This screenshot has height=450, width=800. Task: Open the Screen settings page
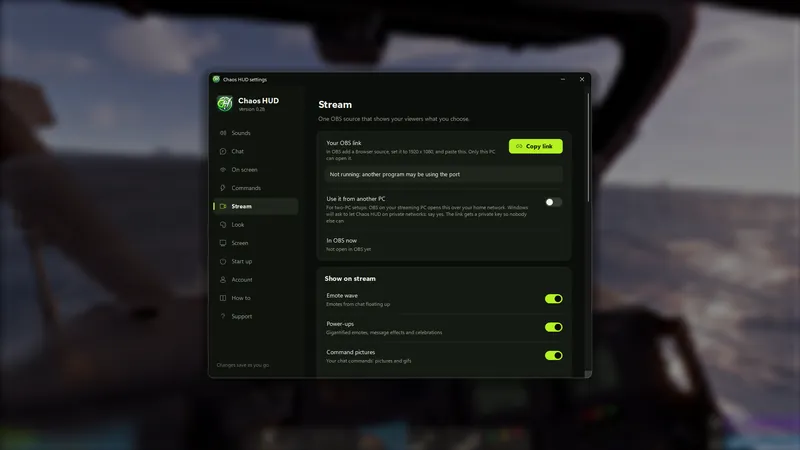tap(256, 243)
